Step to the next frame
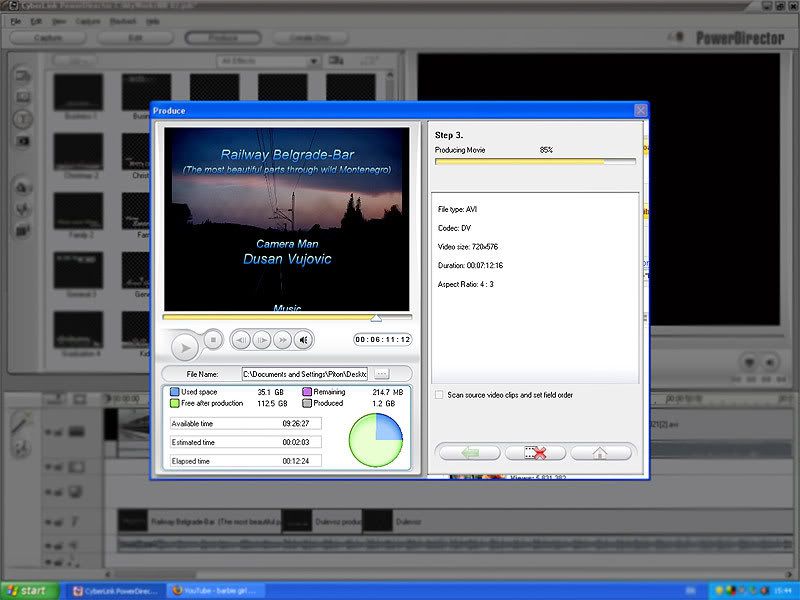 (x=262, y=340)
